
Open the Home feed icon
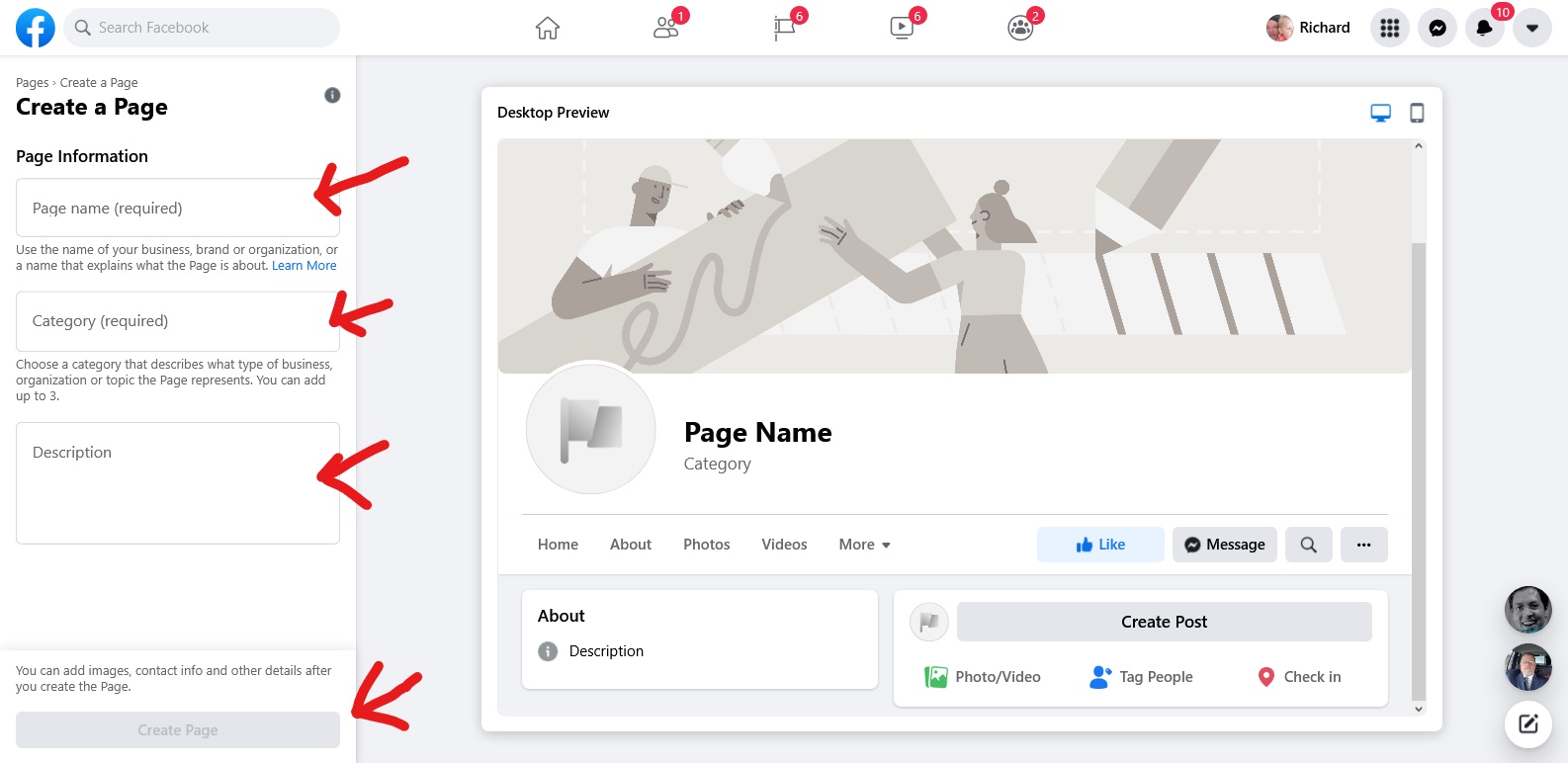pos(548,28)
